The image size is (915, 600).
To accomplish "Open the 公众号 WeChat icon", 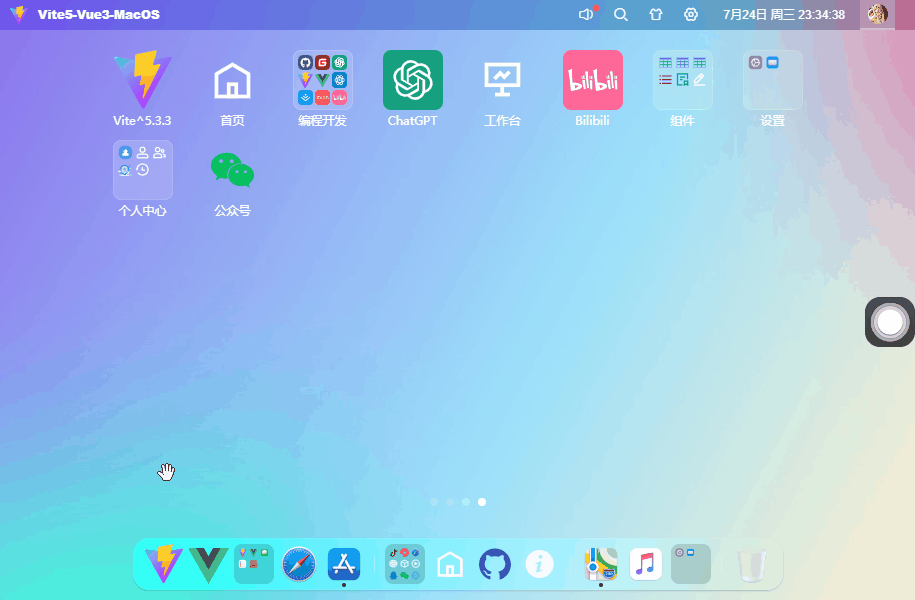I will 232,170.
